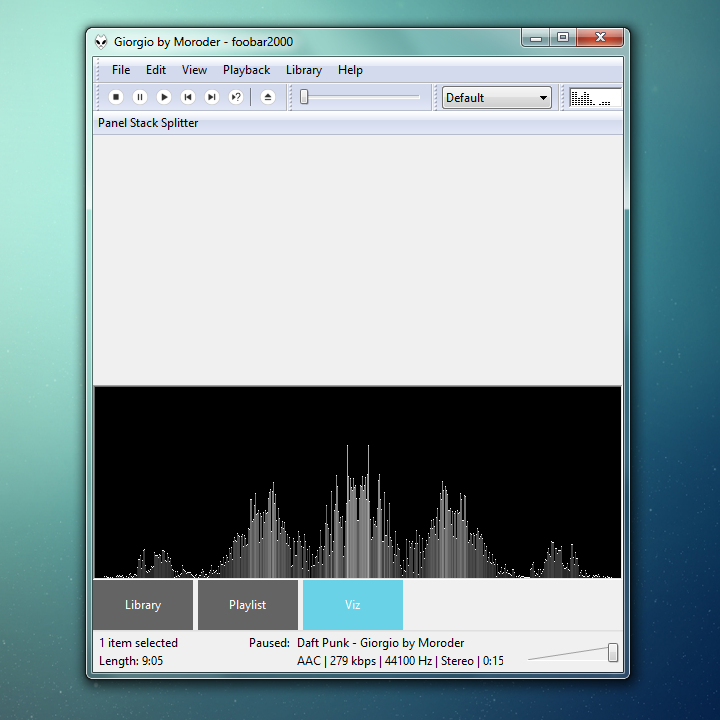The width and height of the screenshot is (720, 720).
Task: Open the File menu
Action: click(121, 70)
